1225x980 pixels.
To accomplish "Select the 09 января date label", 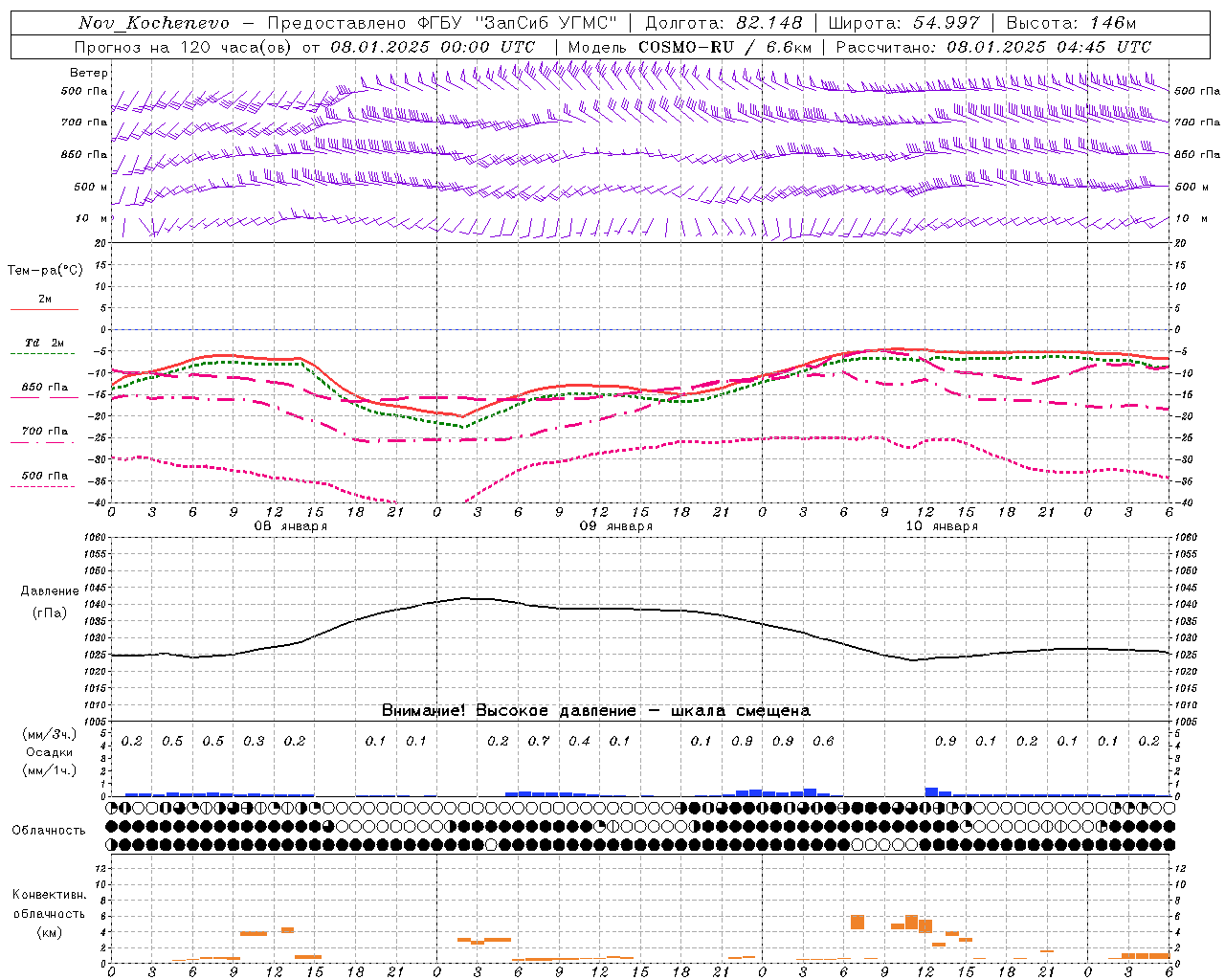I will tap(615, 525).
